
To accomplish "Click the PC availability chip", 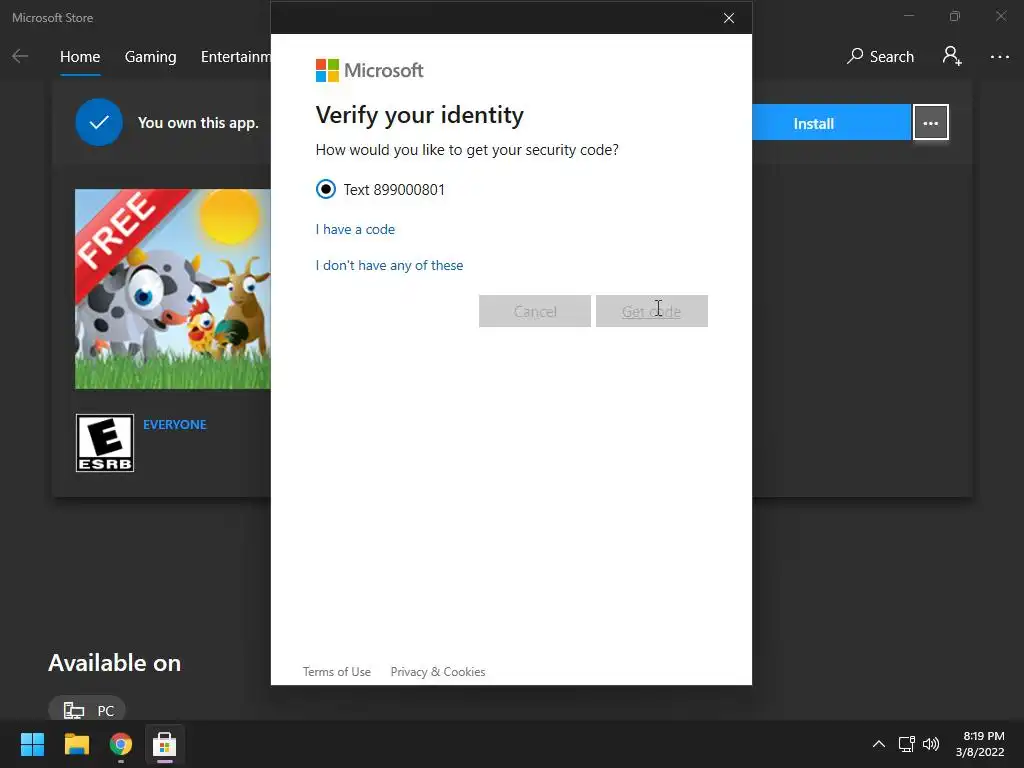I will 87,710.
